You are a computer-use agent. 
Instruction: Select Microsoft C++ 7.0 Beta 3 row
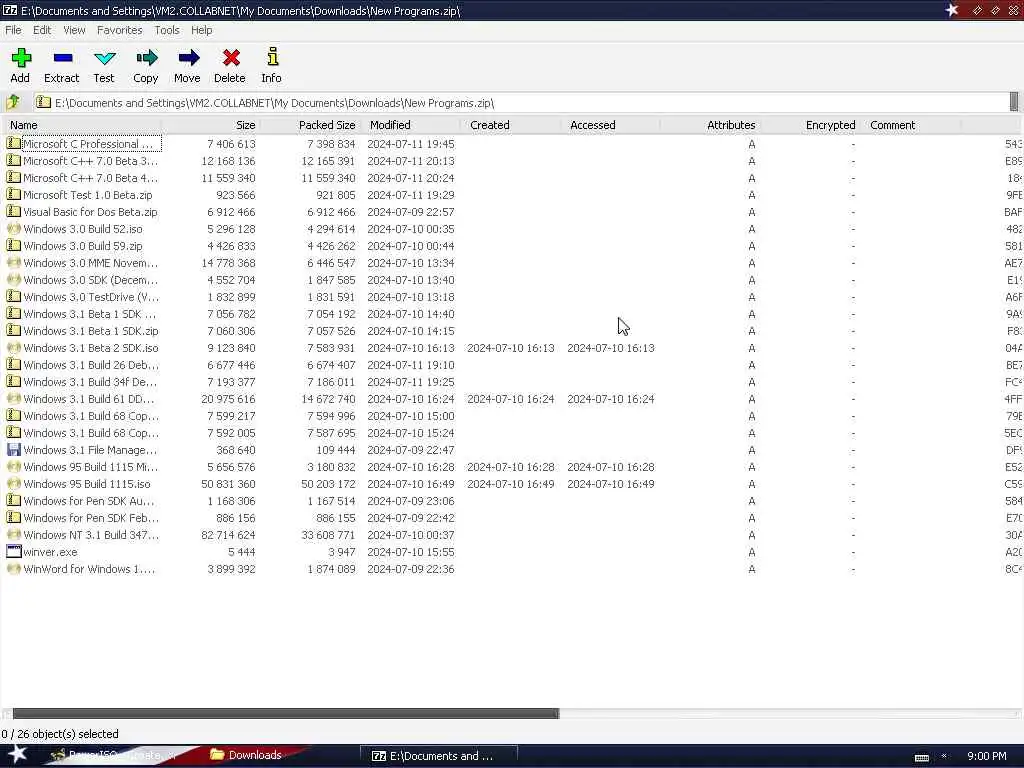pos(511,161)
